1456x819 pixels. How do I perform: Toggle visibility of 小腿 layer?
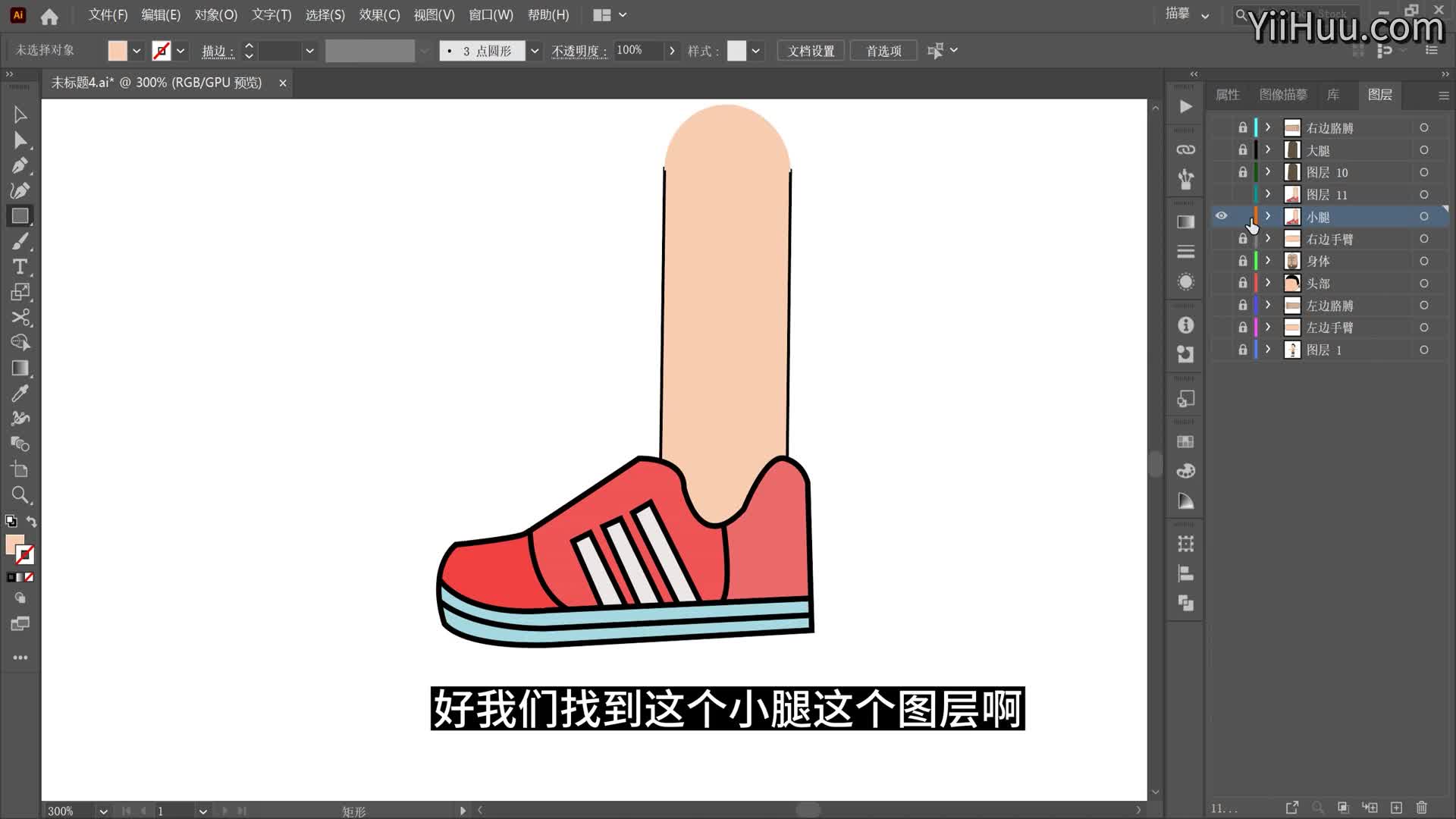pyautogui.click(x=1221, y=216)
